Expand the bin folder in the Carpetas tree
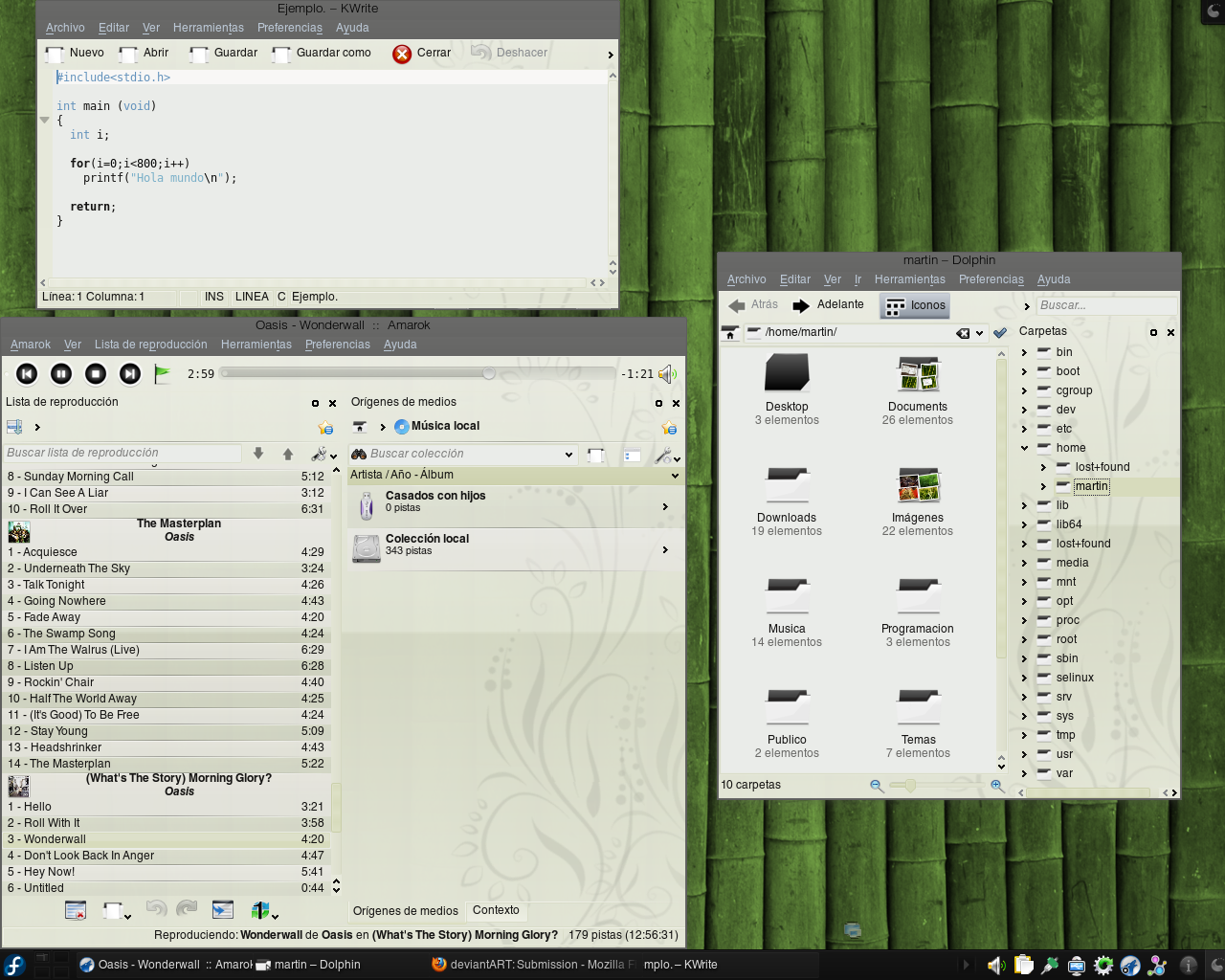Image resolution: width=1225 pixels, height=980 pixels. [x=1025, y=352]
